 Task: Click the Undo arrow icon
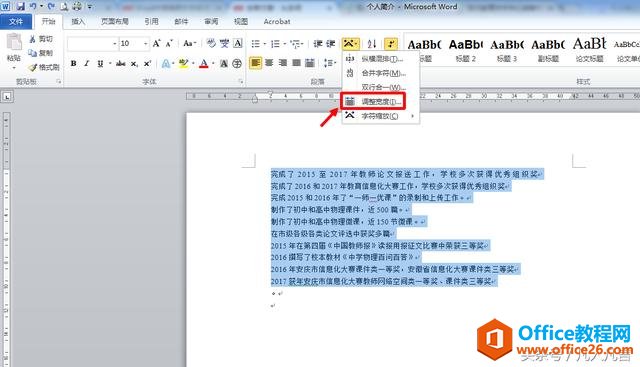coord(33,6)
